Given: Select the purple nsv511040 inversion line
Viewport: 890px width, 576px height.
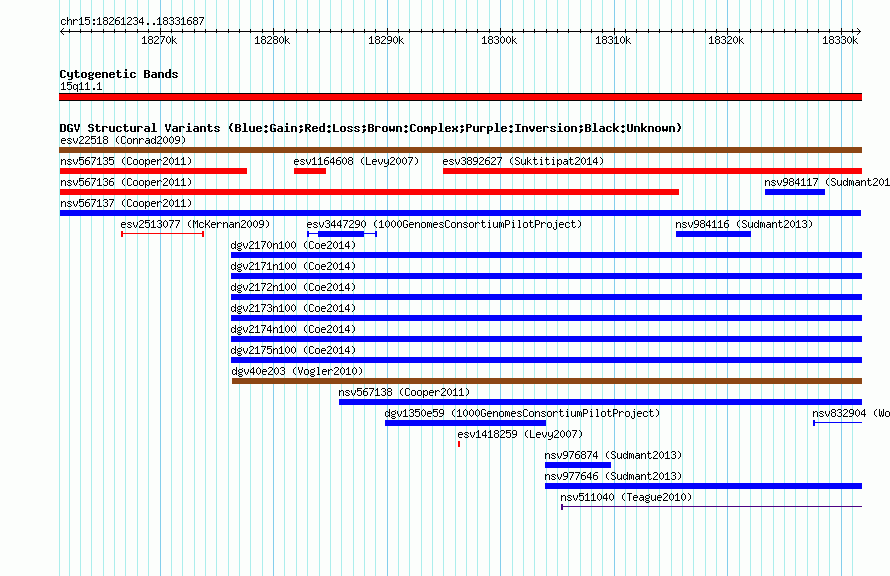Looking at the screenshot, I should [x=711, y=507].
